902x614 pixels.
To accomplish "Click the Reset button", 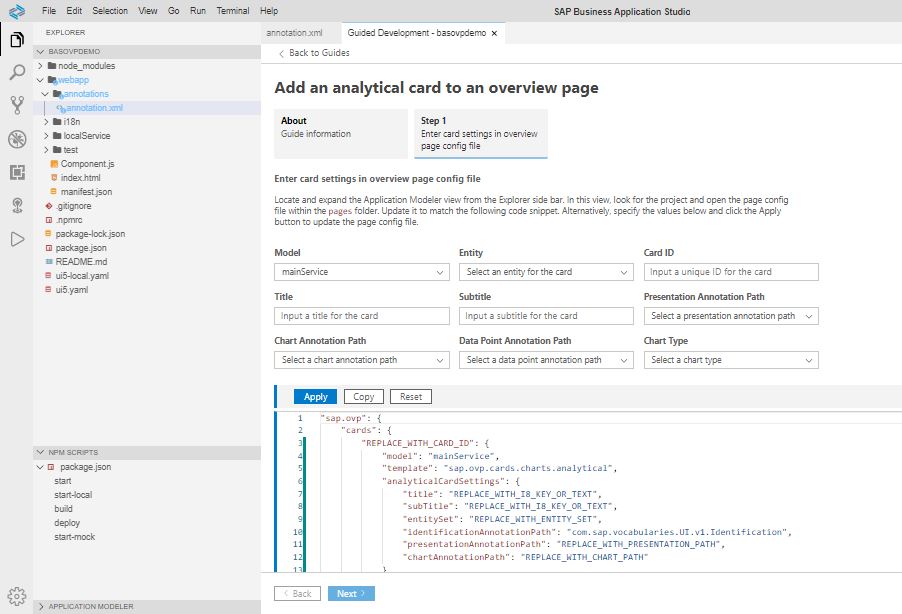I will click(411, 397).
